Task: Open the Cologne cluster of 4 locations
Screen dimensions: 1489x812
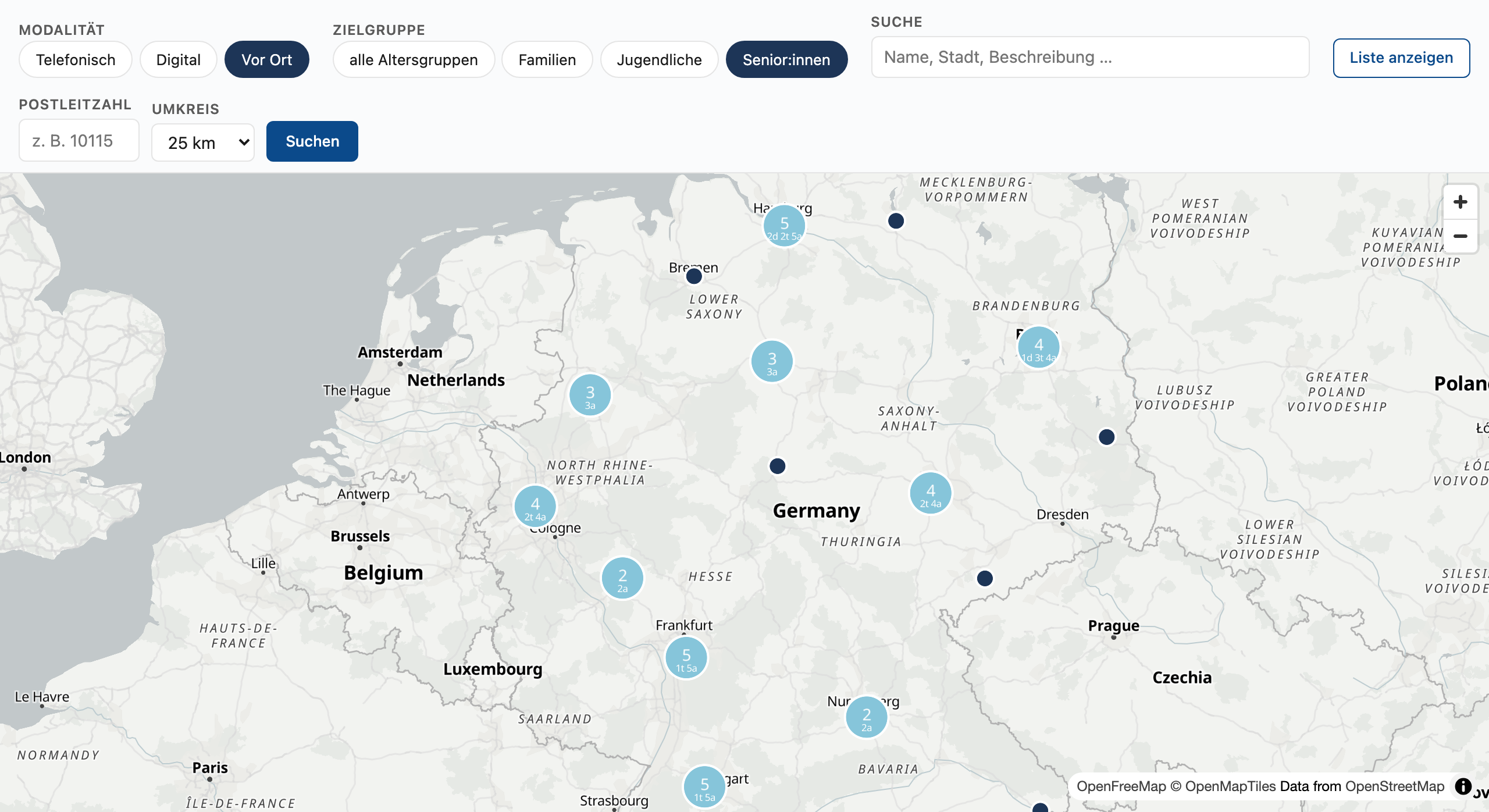Action: [535, 507]
